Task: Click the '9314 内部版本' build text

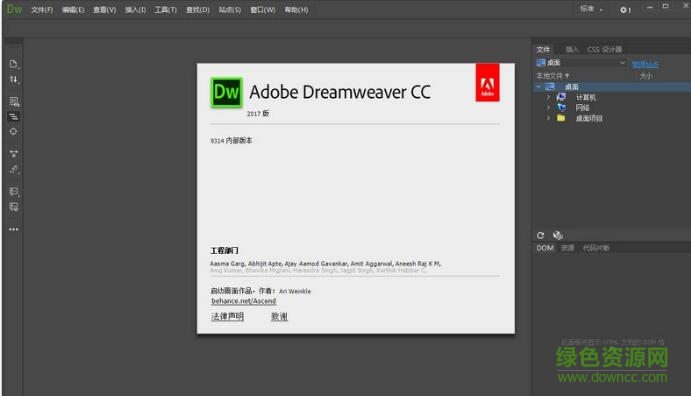Action: tap(231, 141)
